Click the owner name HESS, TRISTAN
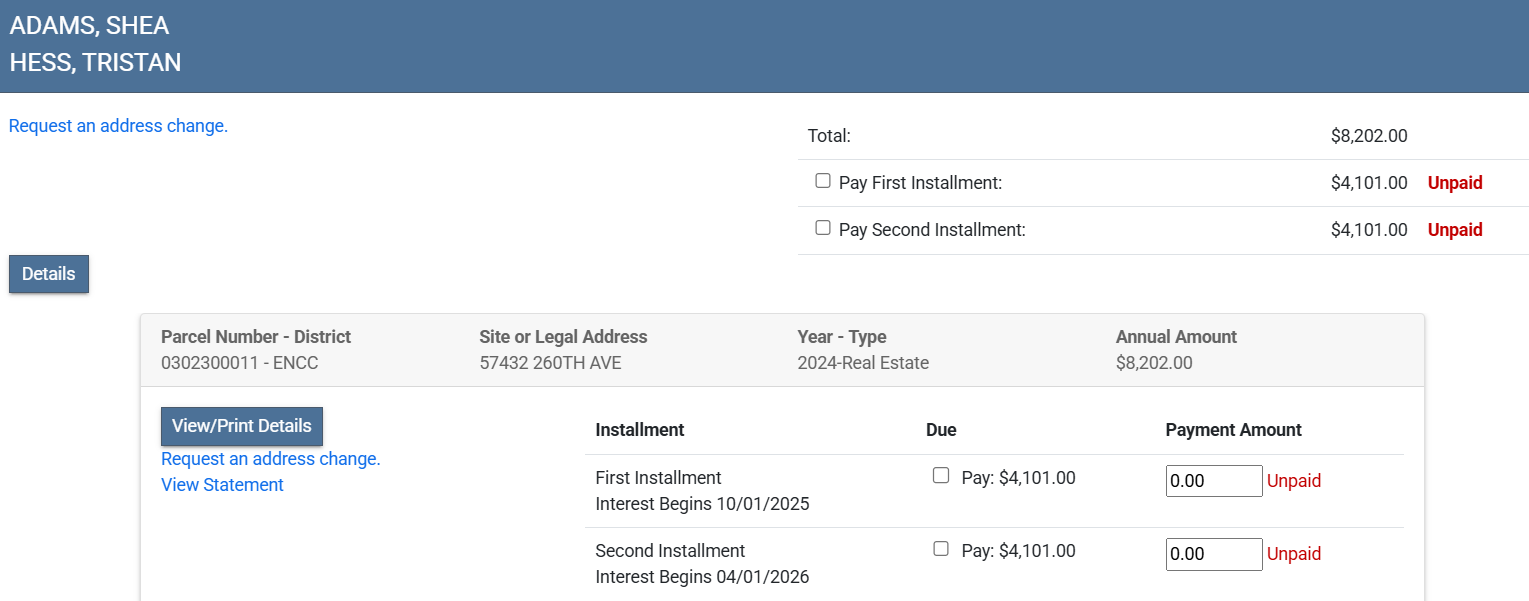 pyautogui.click(x=95, y=63)
